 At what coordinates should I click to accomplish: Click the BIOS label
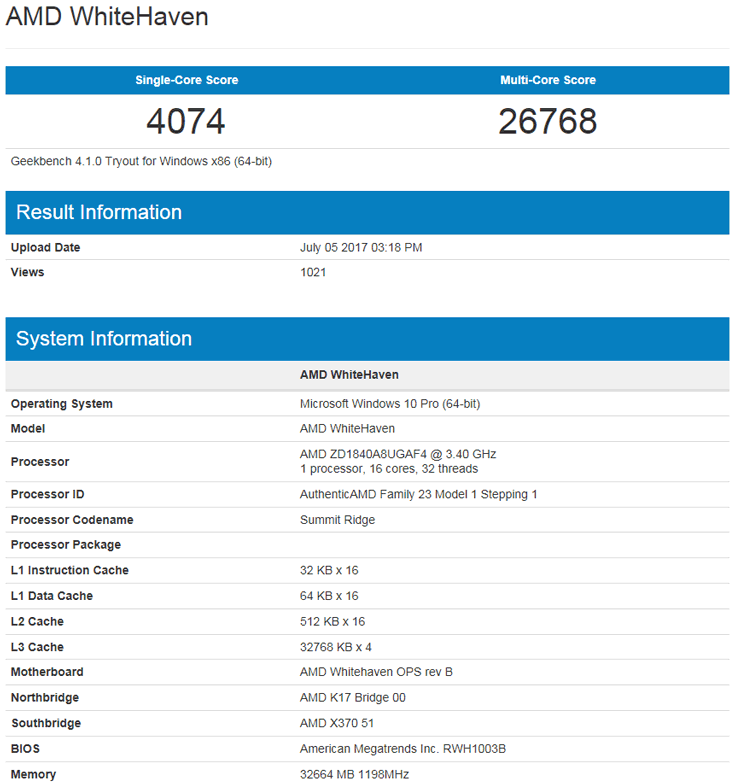point(25,748)
